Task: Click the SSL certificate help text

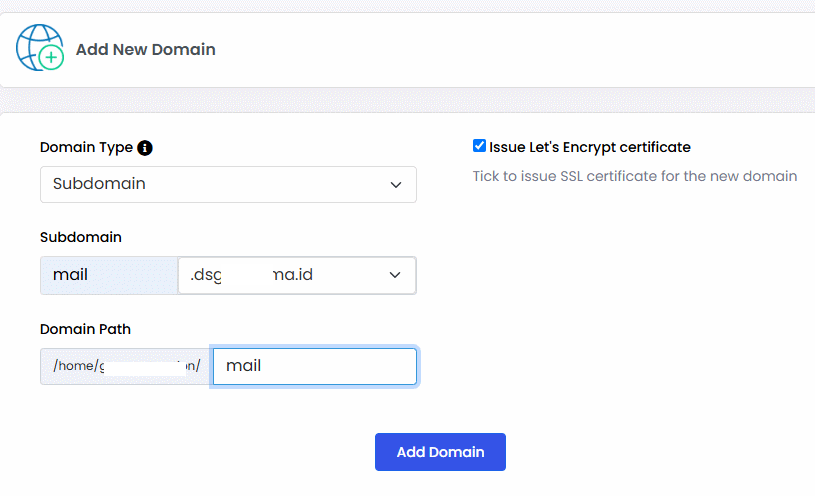Action: [x=635, y=176]
